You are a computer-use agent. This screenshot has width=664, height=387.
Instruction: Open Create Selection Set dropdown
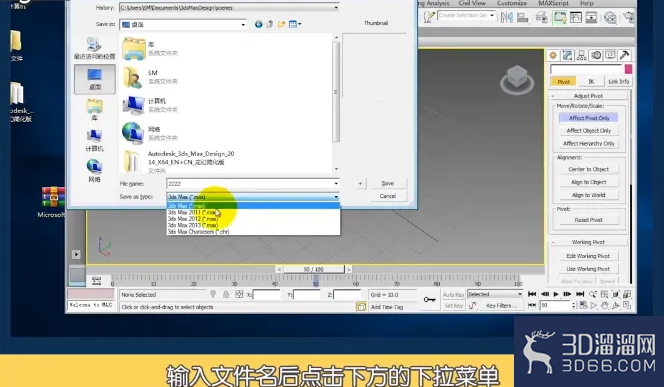tap(492, 15)
